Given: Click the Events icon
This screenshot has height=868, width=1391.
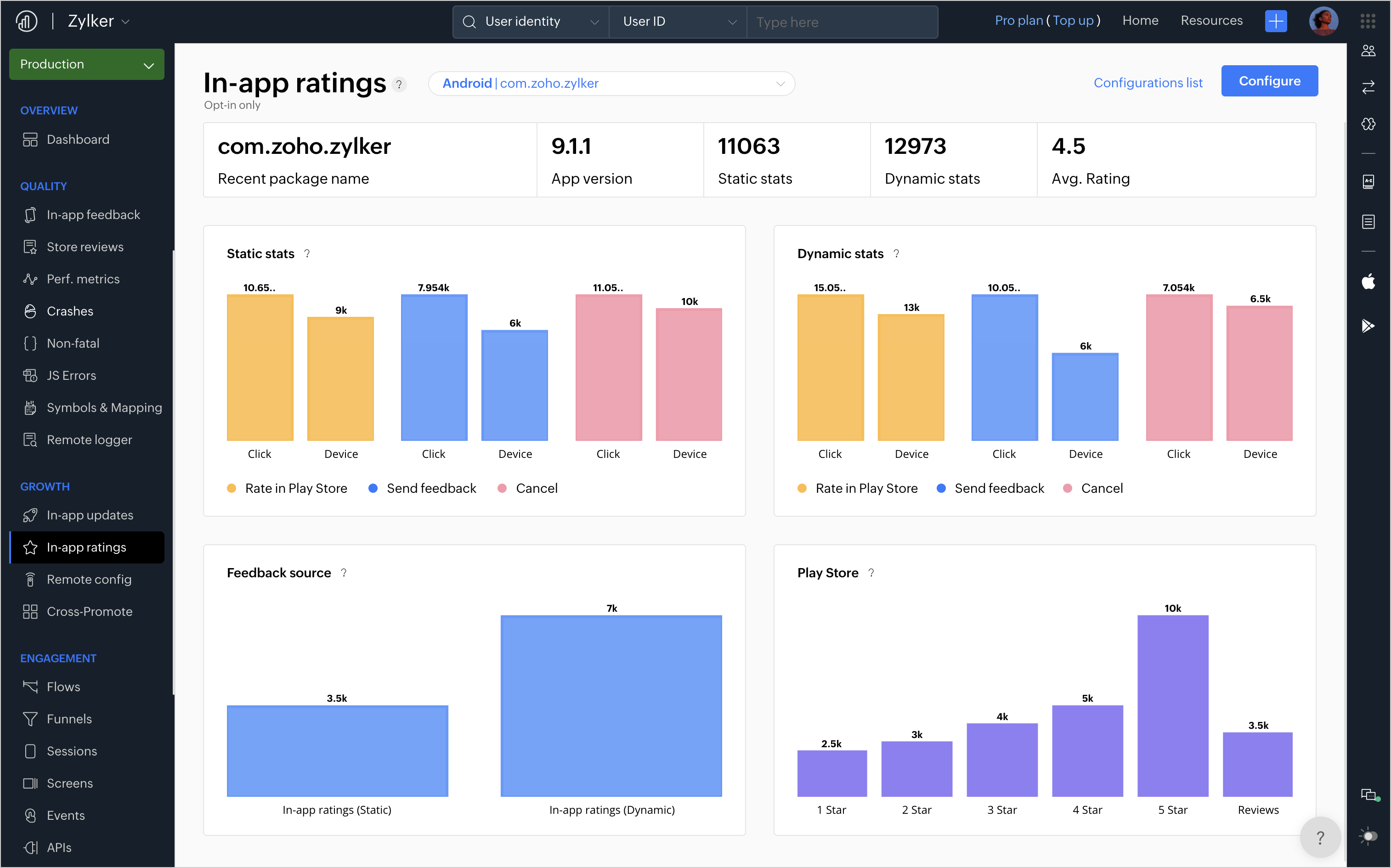Looking at the screenshot, I should coord(30,816).
